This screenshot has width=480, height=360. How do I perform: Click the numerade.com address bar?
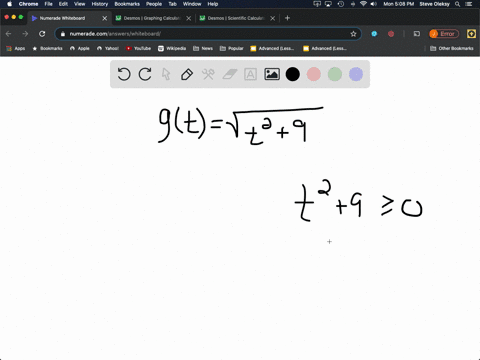208,34
